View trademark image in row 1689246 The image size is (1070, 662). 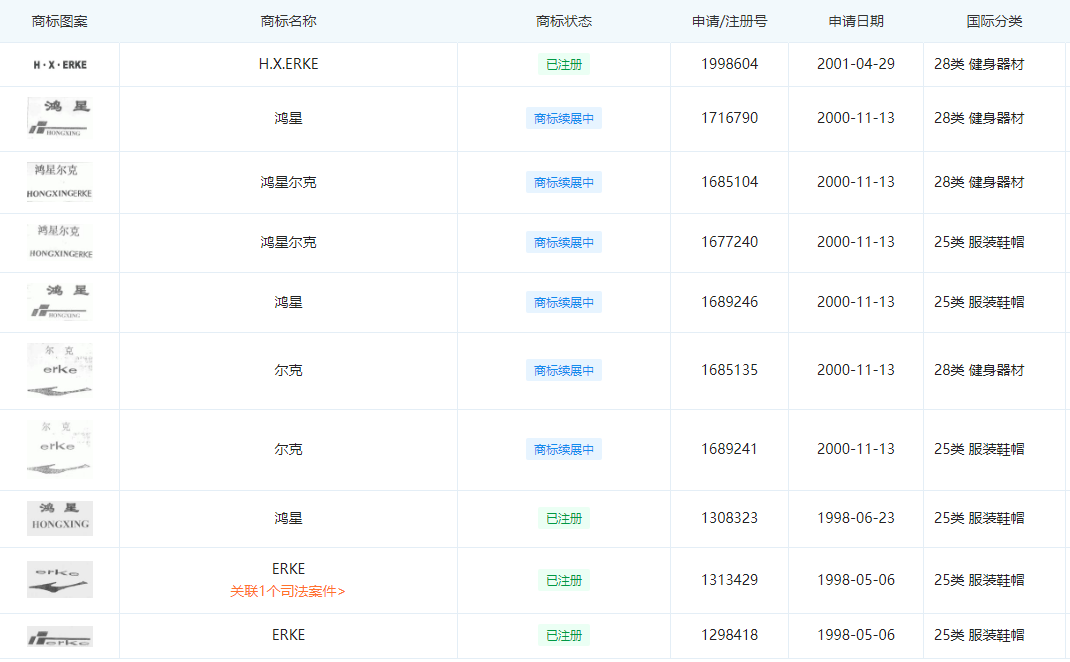pyautogui.click(x=60, y=302)
